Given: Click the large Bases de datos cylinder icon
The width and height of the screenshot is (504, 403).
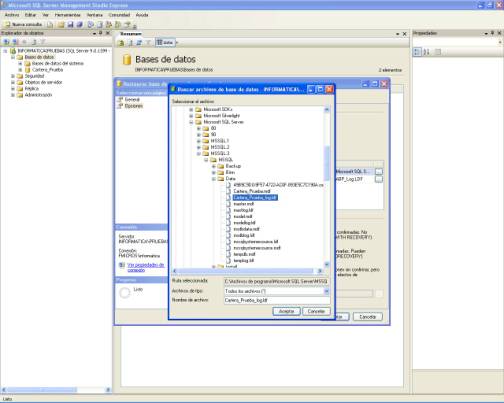Looking at the screenshot, I should [127, 60].
